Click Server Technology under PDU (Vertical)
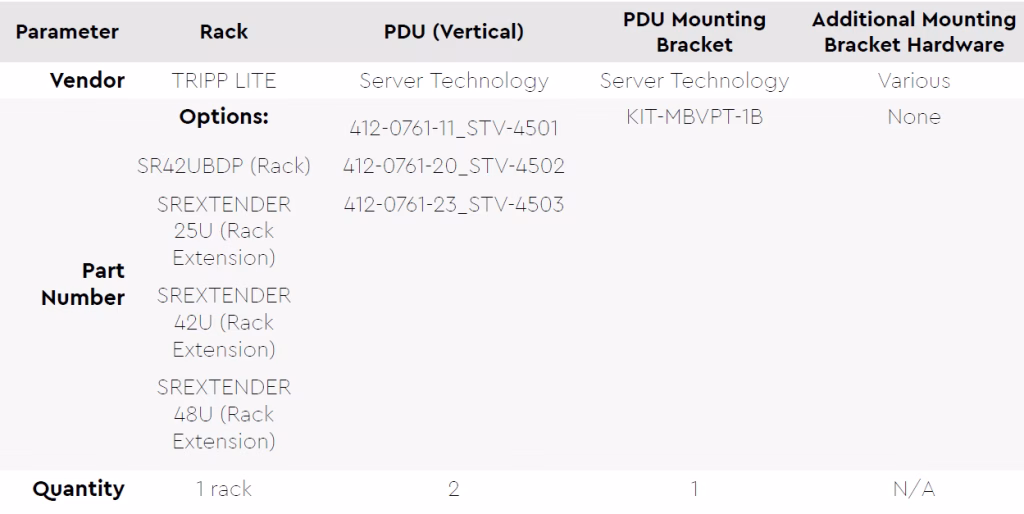This screenshot has width=1024, height=514. pyautogui.click(x=454, y=80)
